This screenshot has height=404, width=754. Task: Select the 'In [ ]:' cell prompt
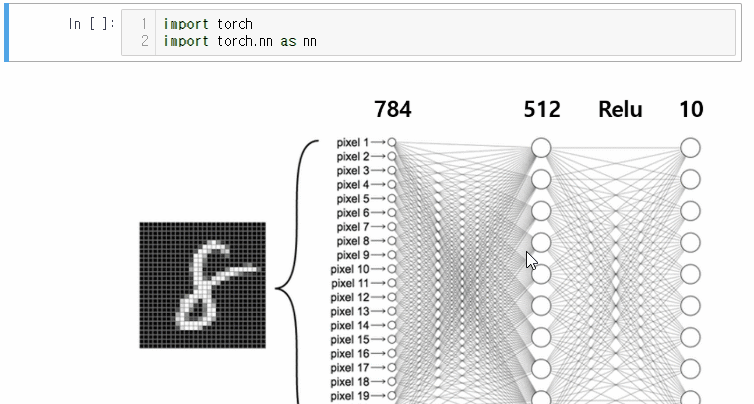(91, 23)
